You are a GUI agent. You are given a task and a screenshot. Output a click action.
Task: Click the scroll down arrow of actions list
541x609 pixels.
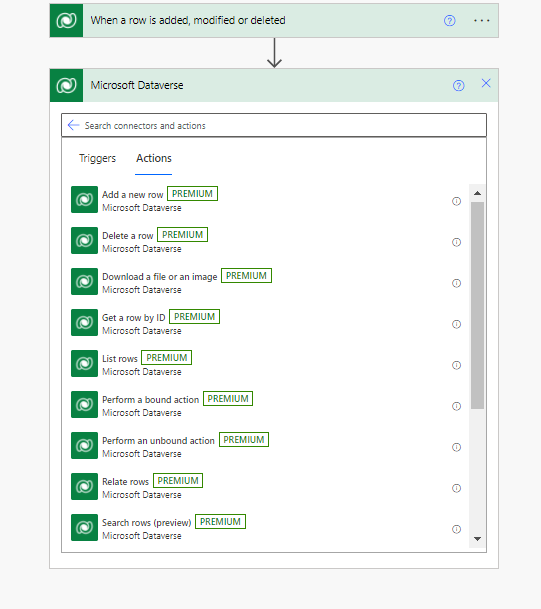pyautogui.click(x=477, y=539)
